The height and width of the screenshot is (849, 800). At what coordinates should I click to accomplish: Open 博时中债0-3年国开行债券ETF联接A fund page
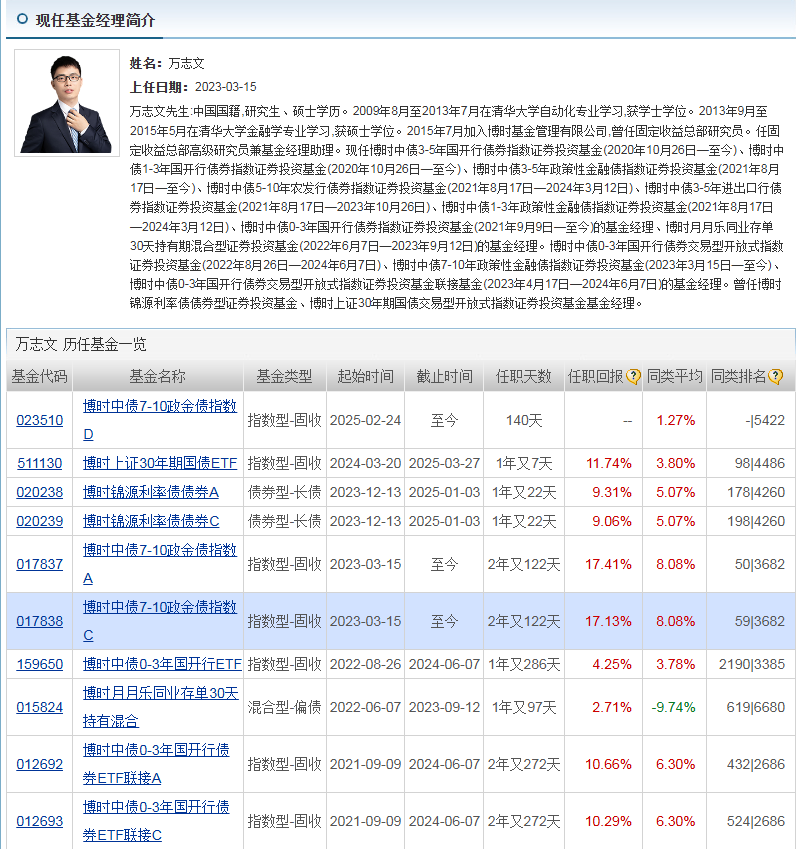point(156,764)
